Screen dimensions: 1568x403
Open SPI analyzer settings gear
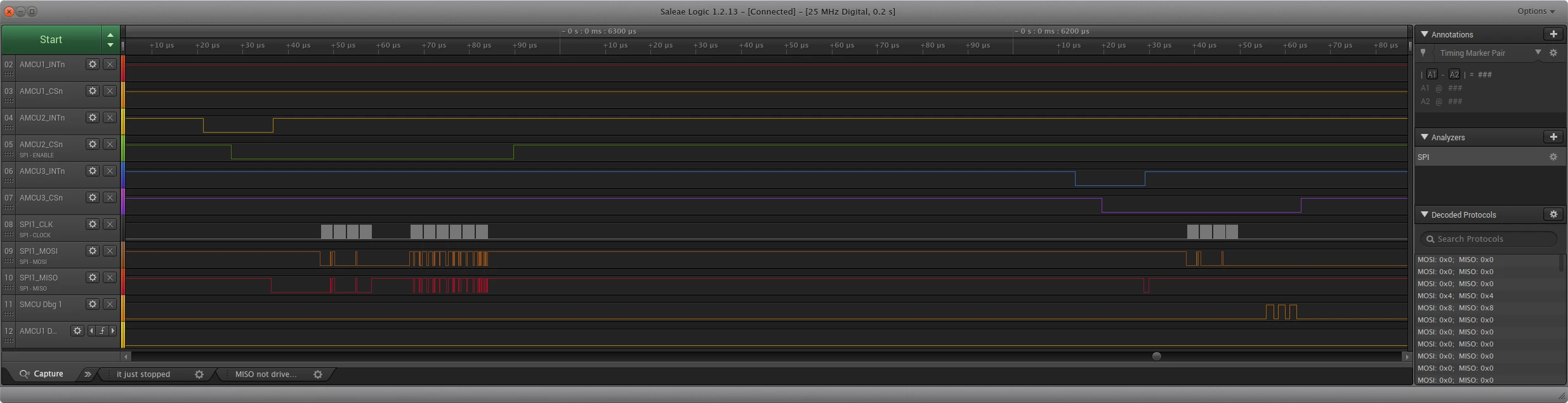pyautogui.click(x=1553, y=157)
